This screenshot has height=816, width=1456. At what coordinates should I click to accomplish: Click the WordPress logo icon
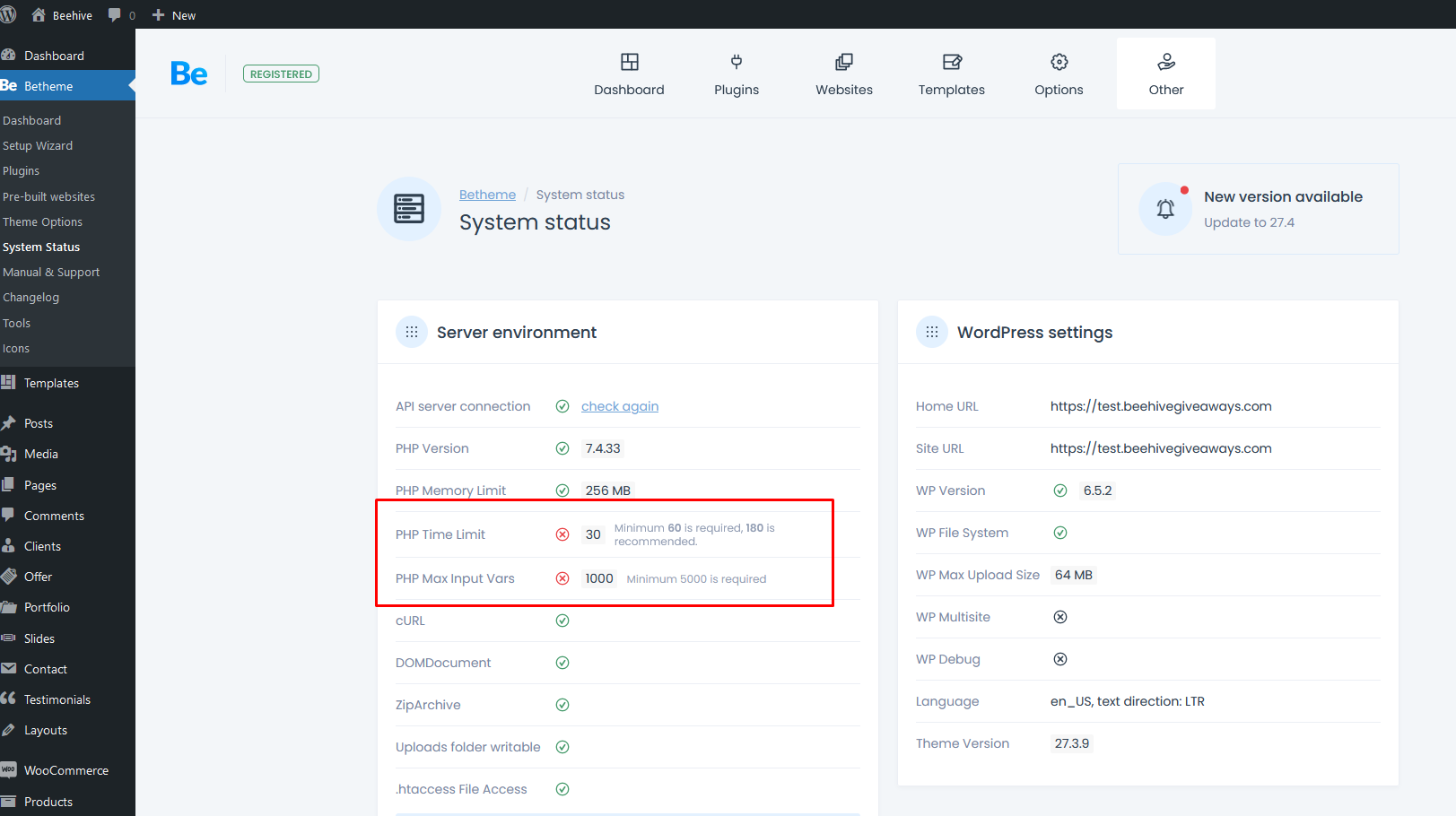[x=8, y=15]
